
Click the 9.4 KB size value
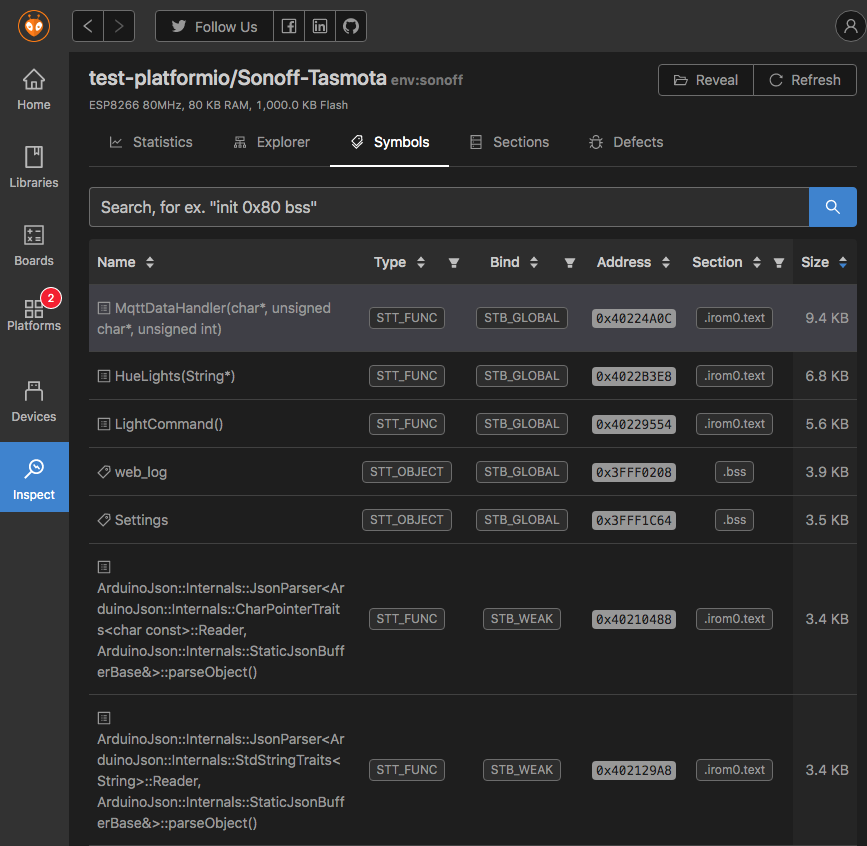coord(827,318)
